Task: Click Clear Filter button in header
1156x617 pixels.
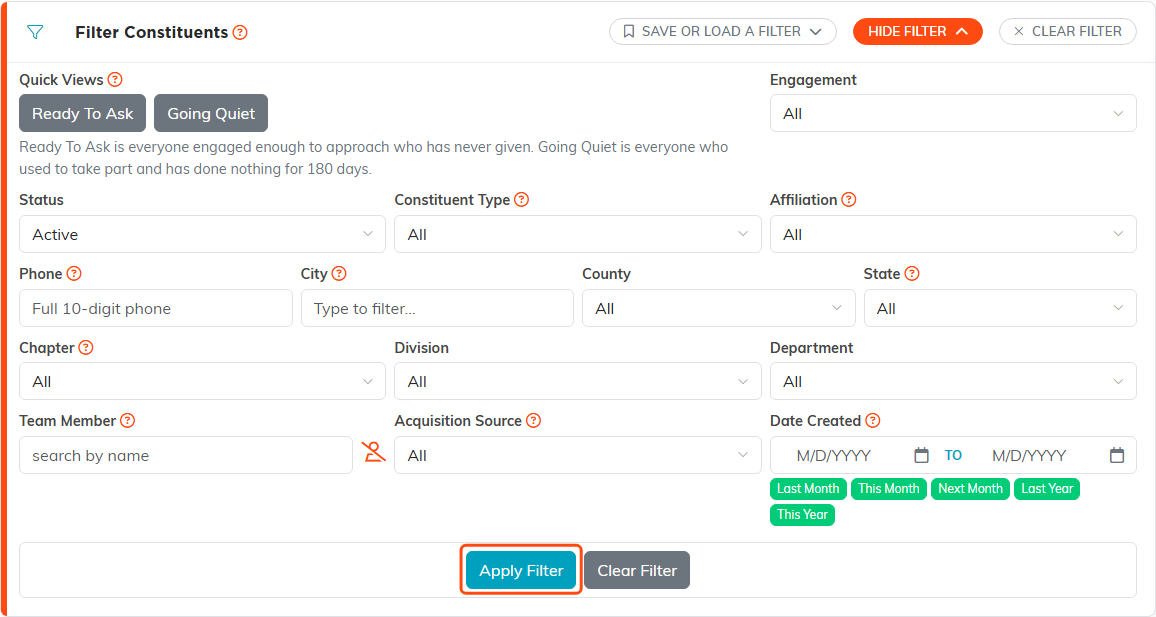Action: 1068,32
